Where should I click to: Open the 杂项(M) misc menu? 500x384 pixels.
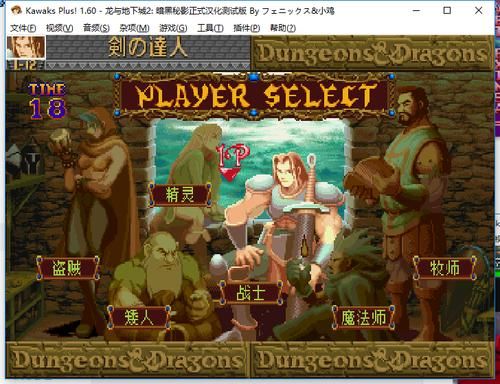pos(134,28)
